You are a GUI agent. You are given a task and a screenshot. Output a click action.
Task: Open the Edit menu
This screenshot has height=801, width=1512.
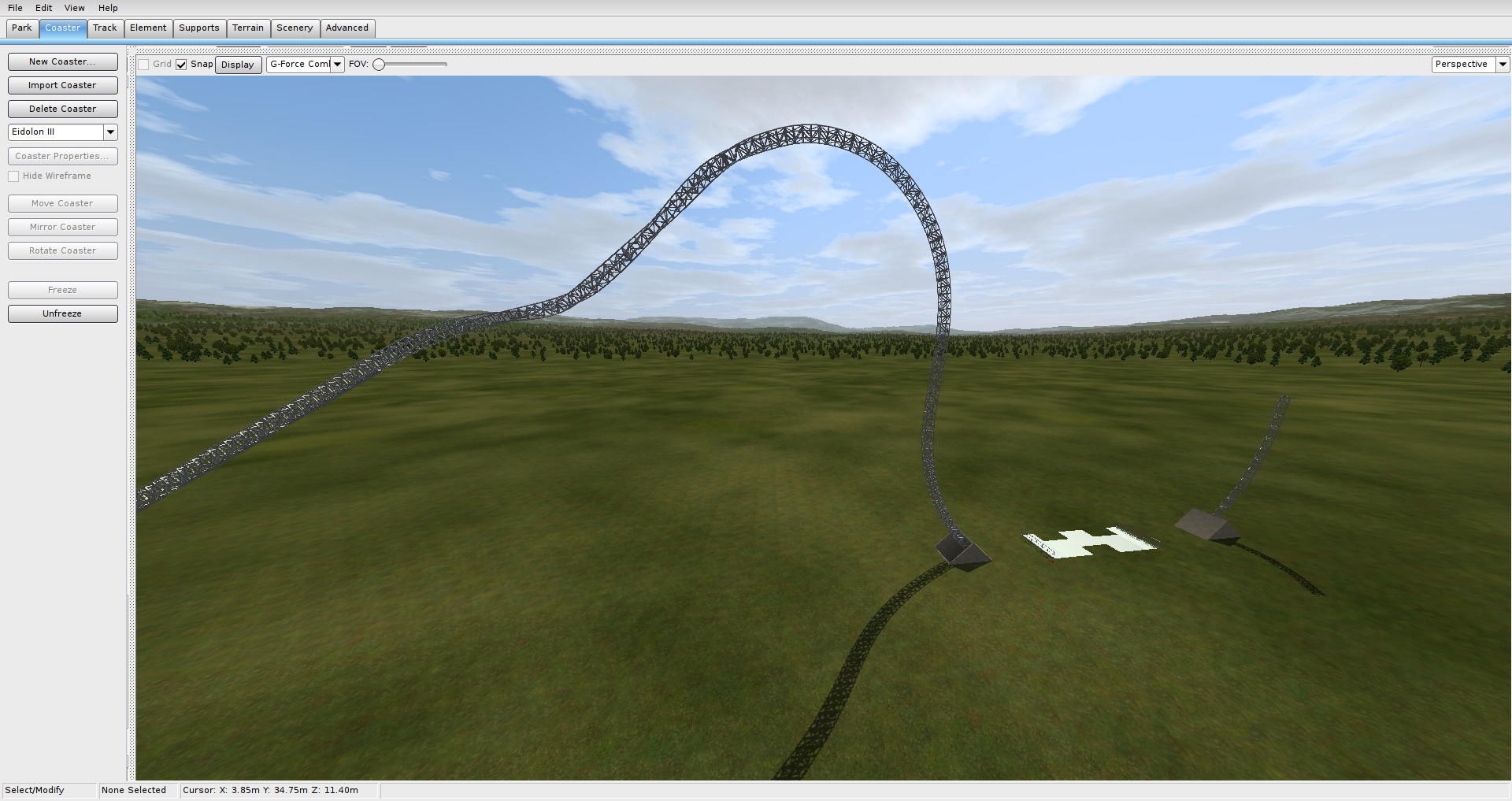coord(44,8)
